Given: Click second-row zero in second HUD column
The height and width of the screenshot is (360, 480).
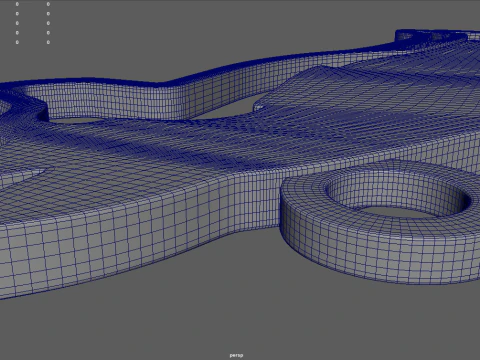Looking at the screenshot, I should pos(48,14).
